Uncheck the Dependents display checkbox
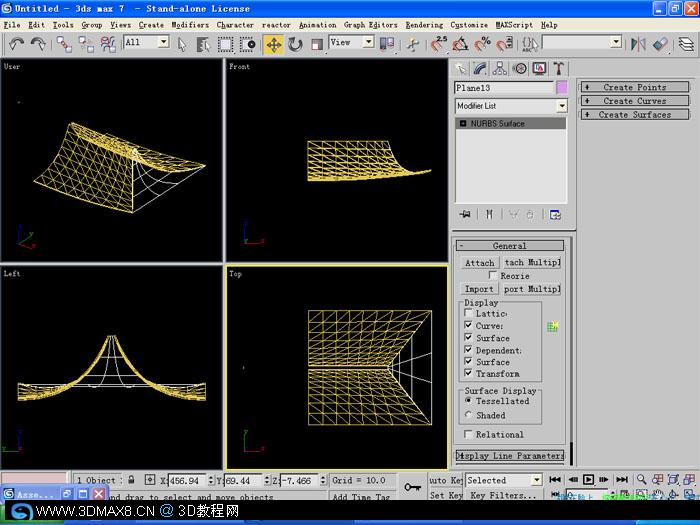Screen dimensions: 700x525 coord(468,349)
